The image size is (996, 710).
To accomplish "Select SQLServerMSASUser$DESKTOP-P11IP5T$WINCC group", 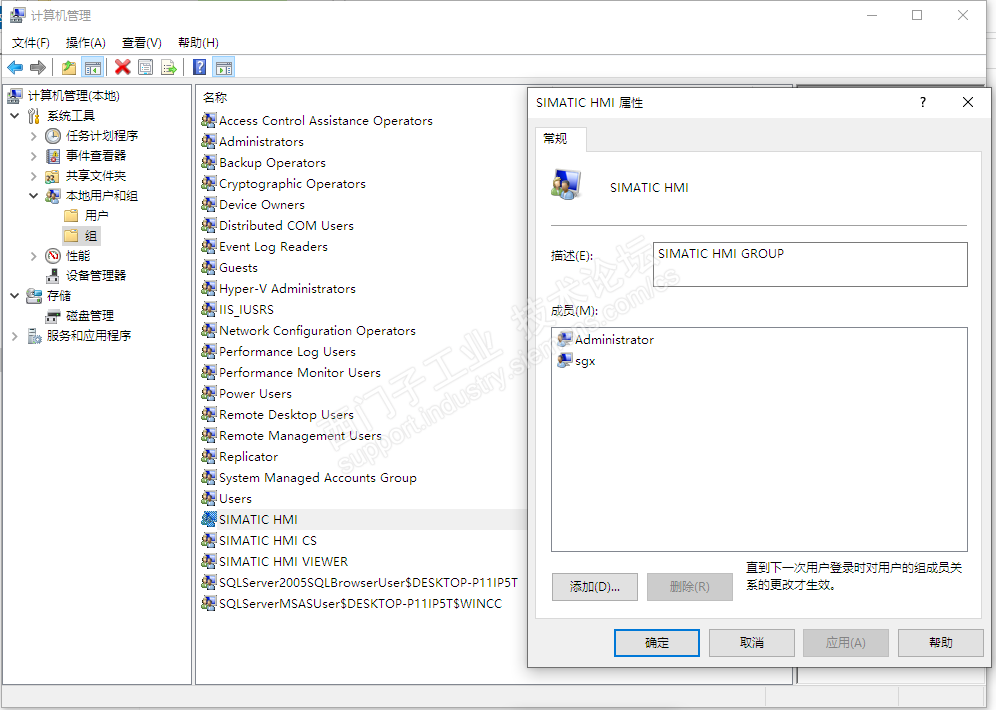I will click(x=360, y=603).
